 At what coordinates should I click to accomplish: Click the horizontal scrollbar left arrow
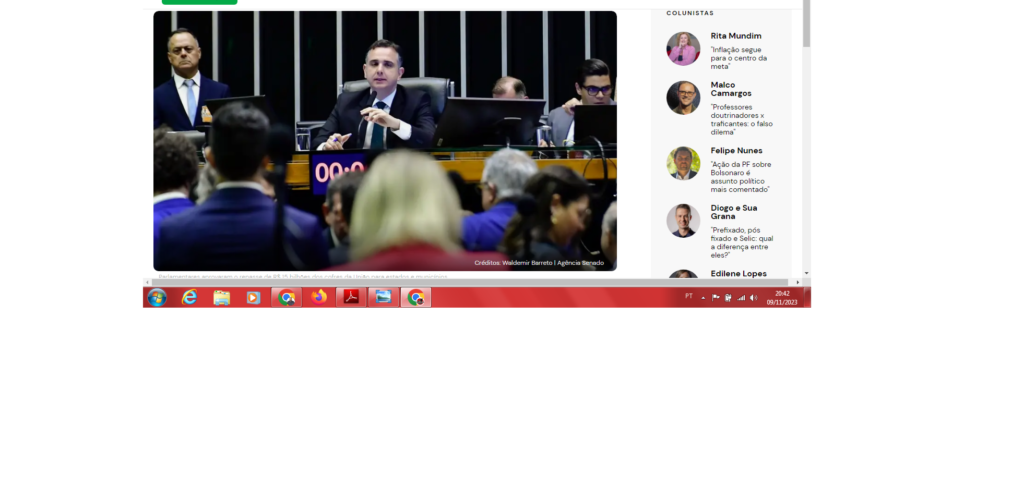click(x=148, y=283)
